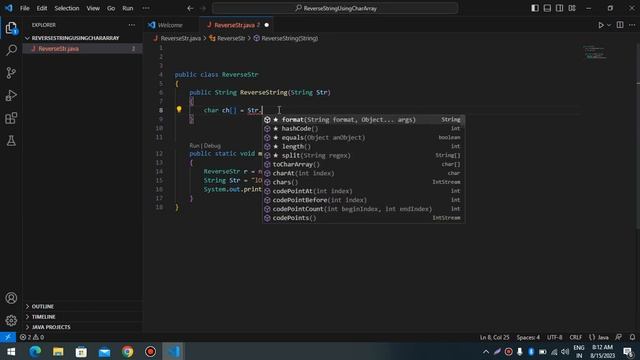Open the Extensions view icon
The height and width of the screenshot is (360, 640).
click(11, 118)
